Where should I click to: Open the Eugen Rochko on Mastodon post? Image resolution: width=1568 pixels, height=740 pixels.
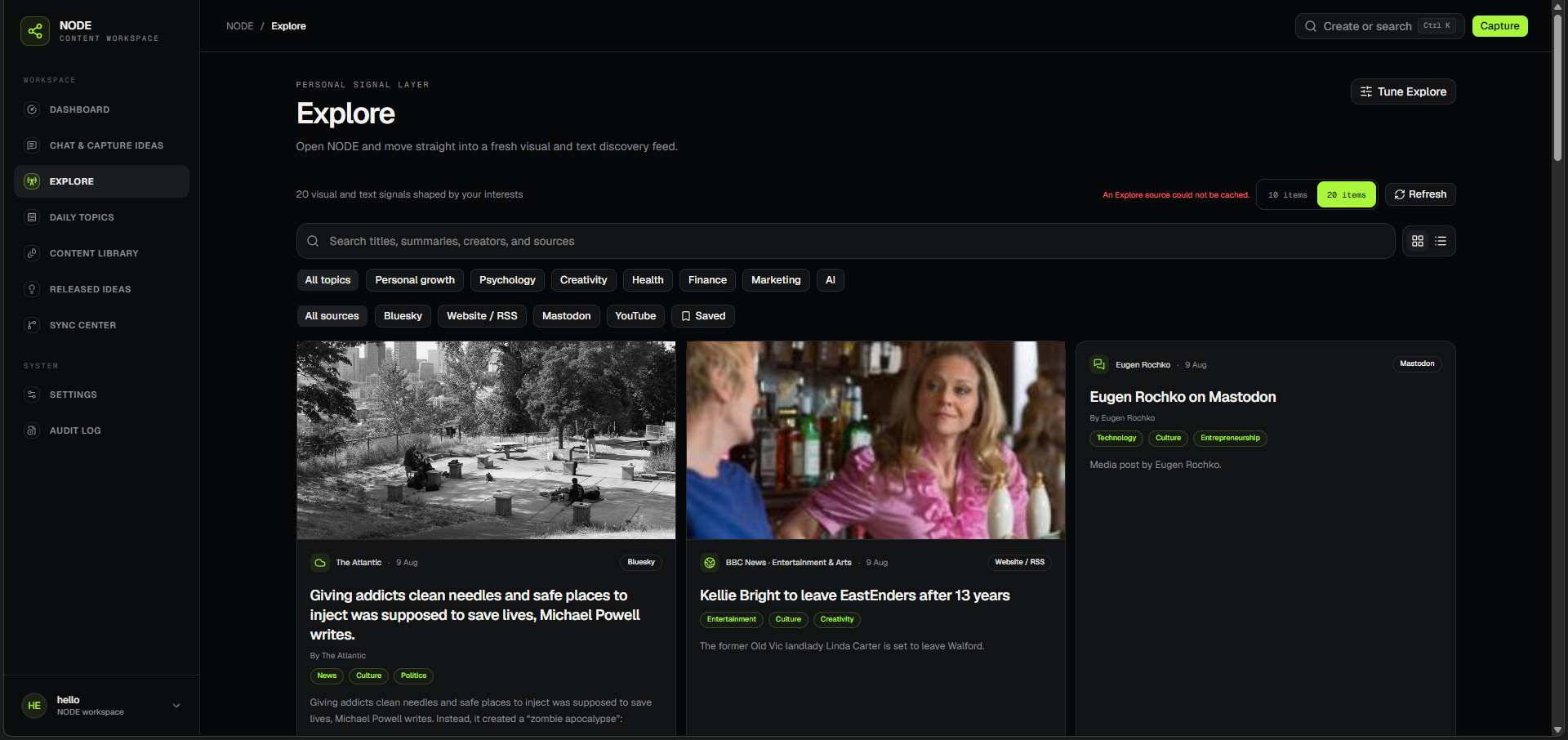point(1183,397)
